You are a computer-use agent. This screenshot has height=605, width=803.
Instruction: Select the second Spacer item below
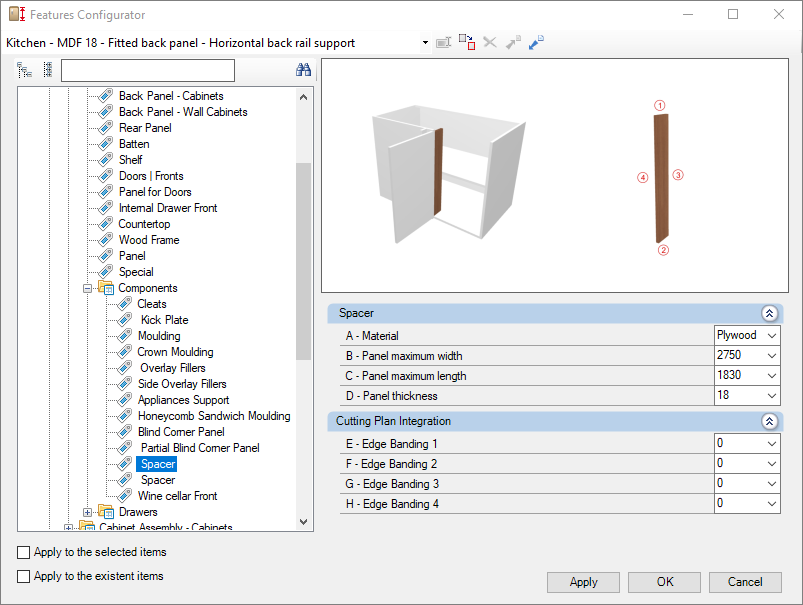(158, 480)
